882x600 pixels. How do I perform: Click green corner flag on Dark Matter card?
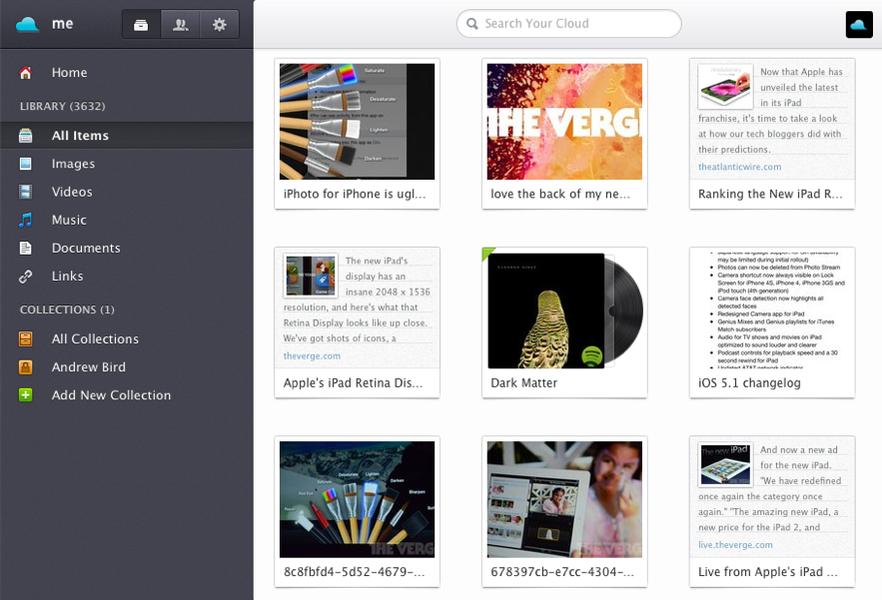point(487,253)
